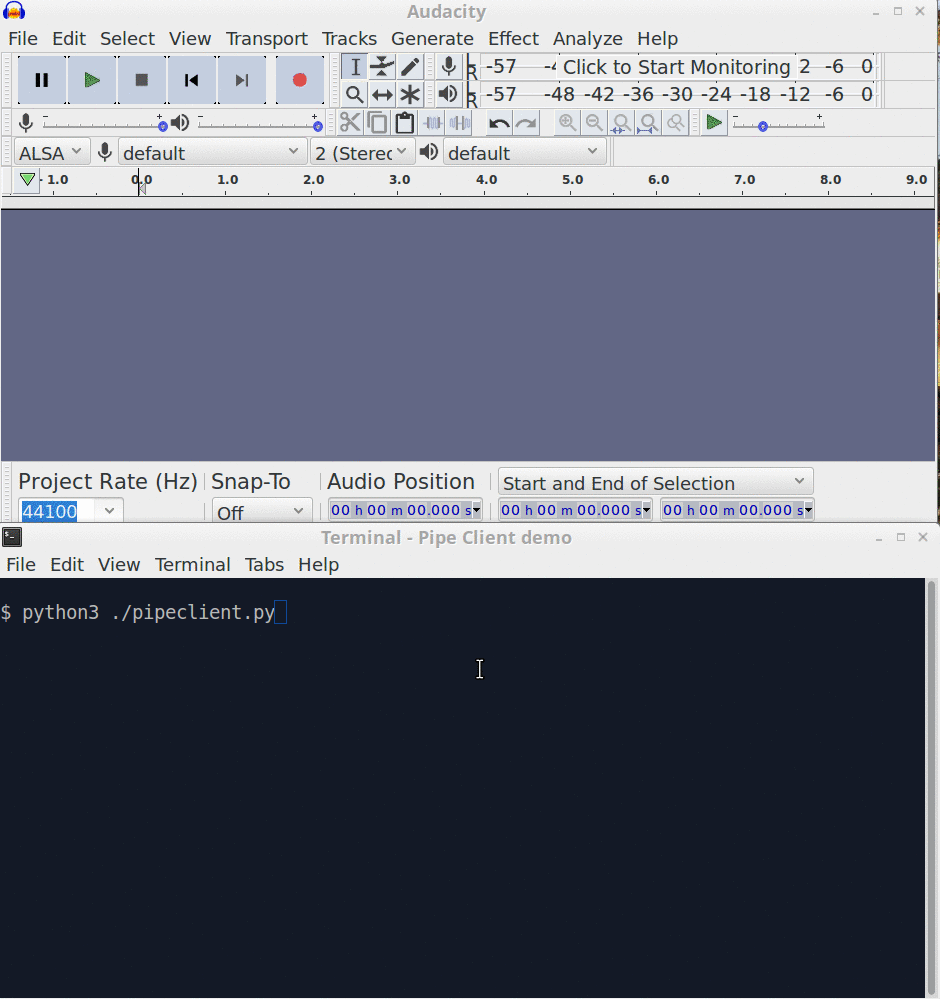Open the Effect menu
Viewport: 940px width, 999px height.
tap(513, 39)
